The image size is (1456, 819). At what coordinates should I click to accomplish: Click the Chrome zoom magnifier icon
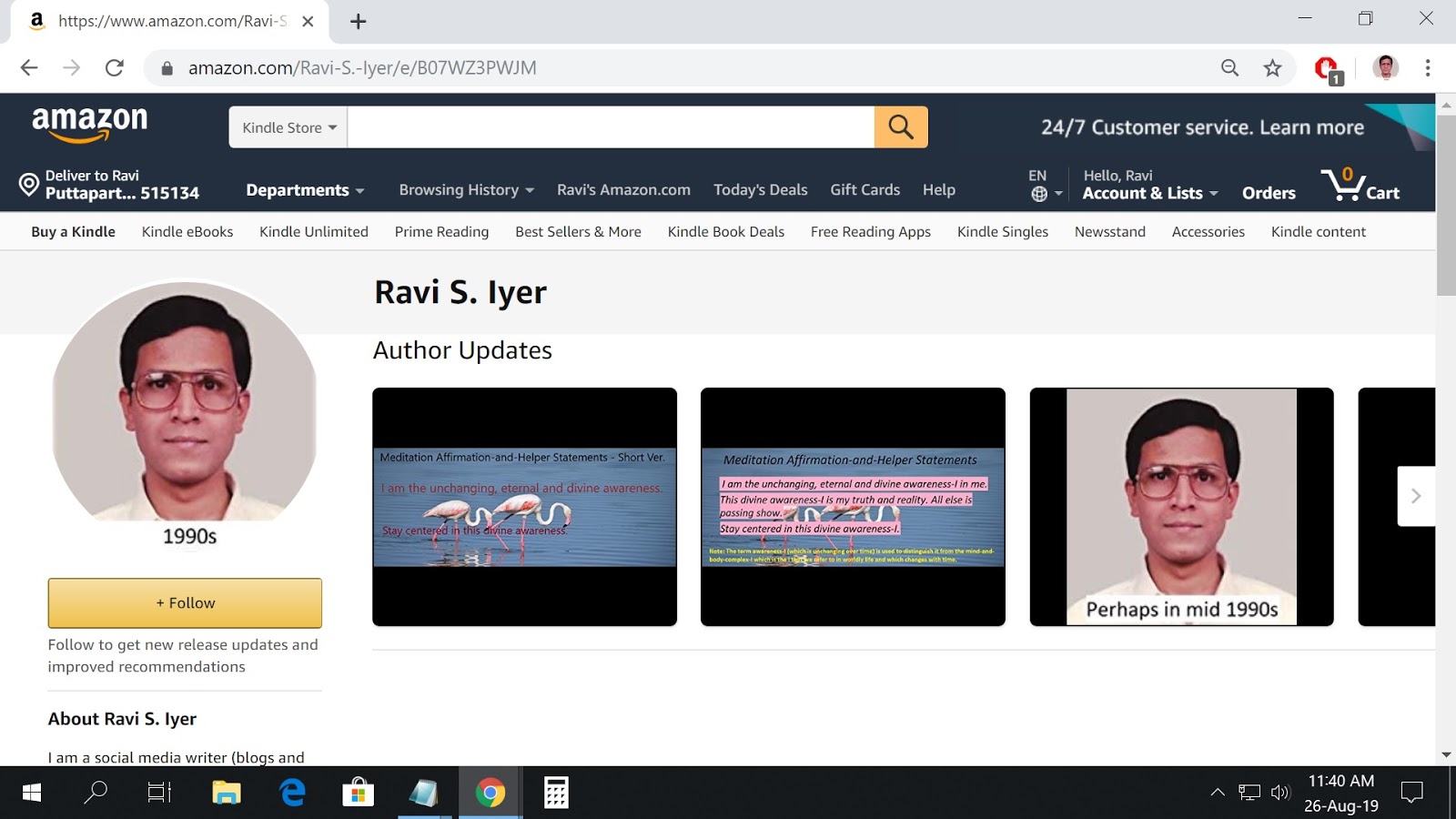click(1229, 68)
